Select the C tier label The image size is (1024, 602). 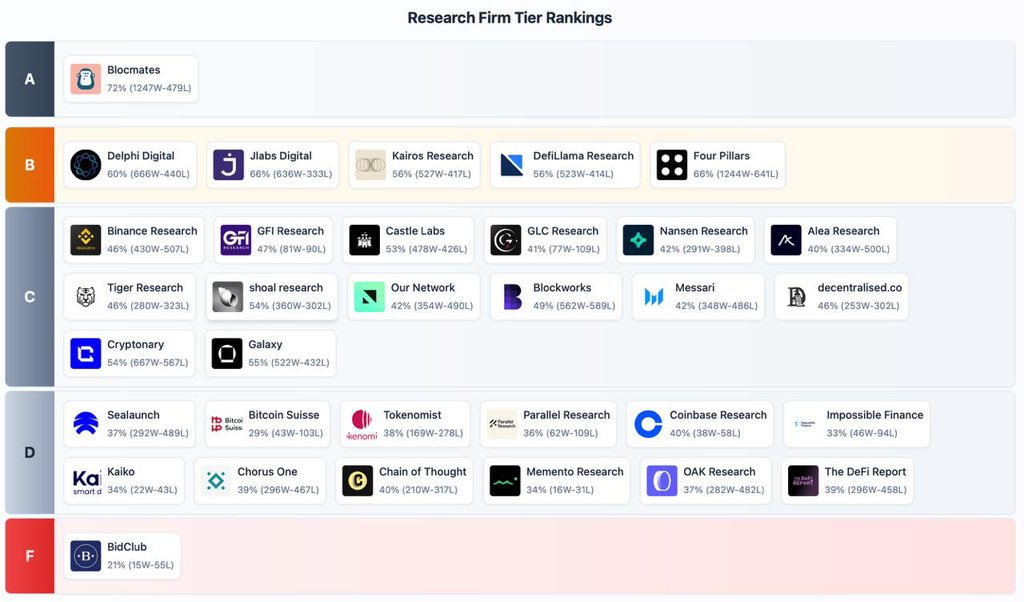pos(29,297)
